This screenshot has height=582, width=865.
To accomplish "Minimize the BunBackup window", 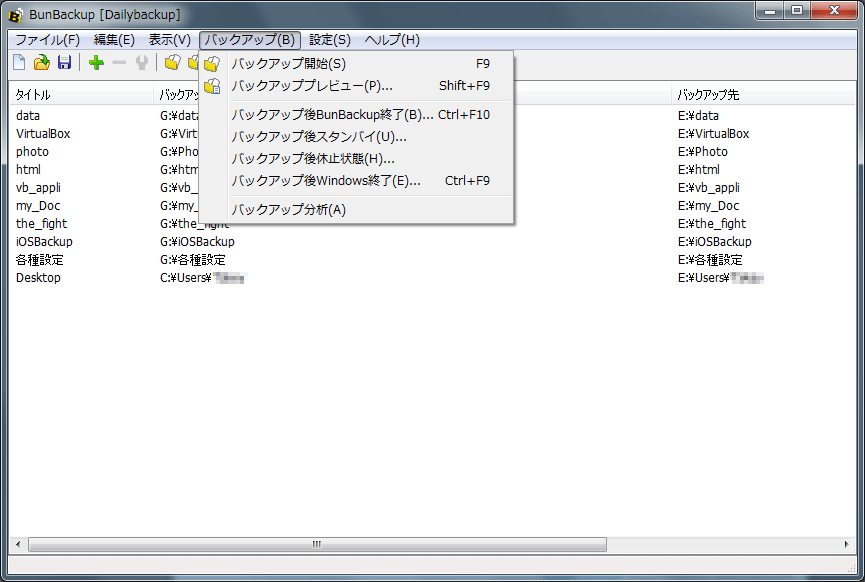I will click(770, 10).
